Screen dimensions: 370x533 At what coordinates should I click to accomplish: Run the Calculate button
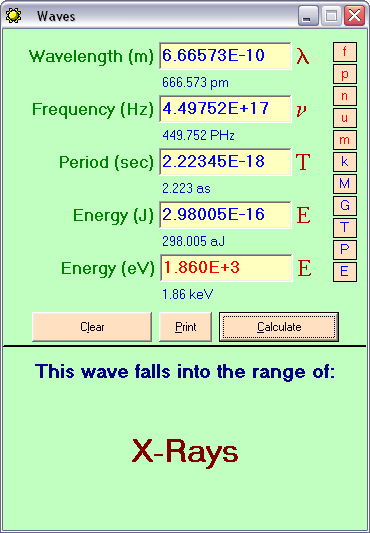pyautogui.click(x=279, y=327)
